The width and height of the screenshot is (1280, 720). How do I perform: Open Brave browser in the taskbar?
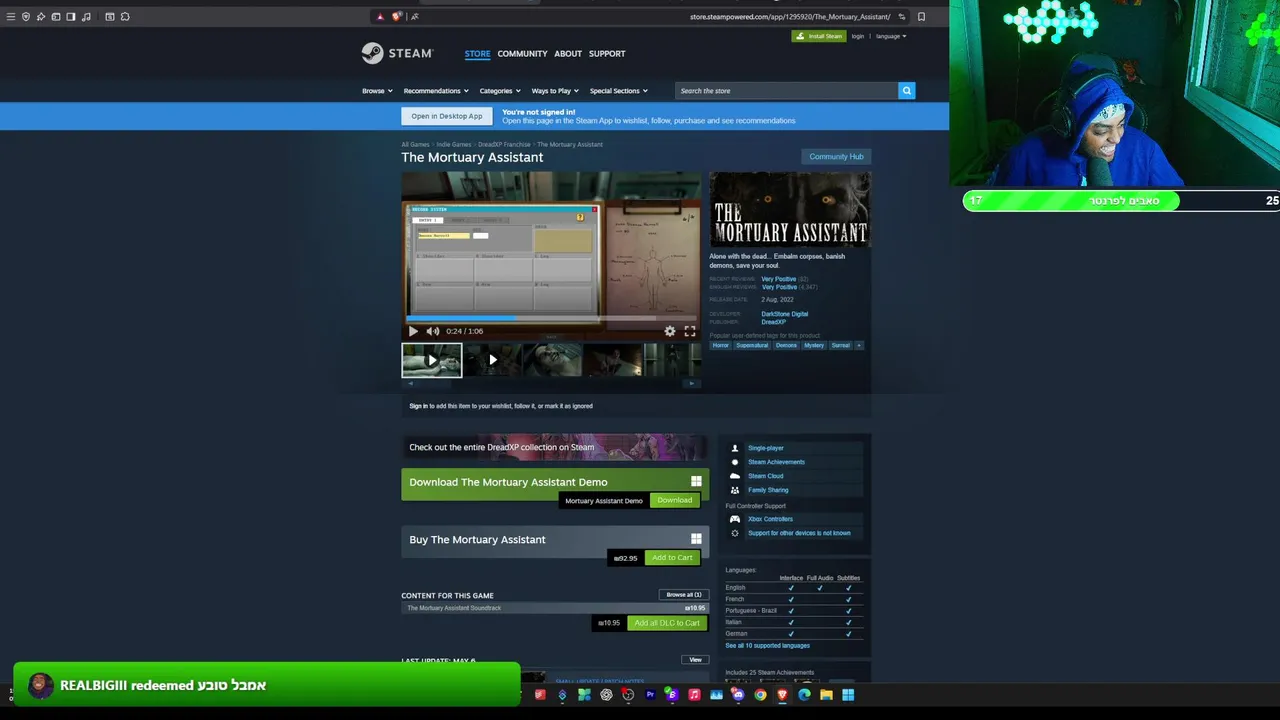point(782,695)
